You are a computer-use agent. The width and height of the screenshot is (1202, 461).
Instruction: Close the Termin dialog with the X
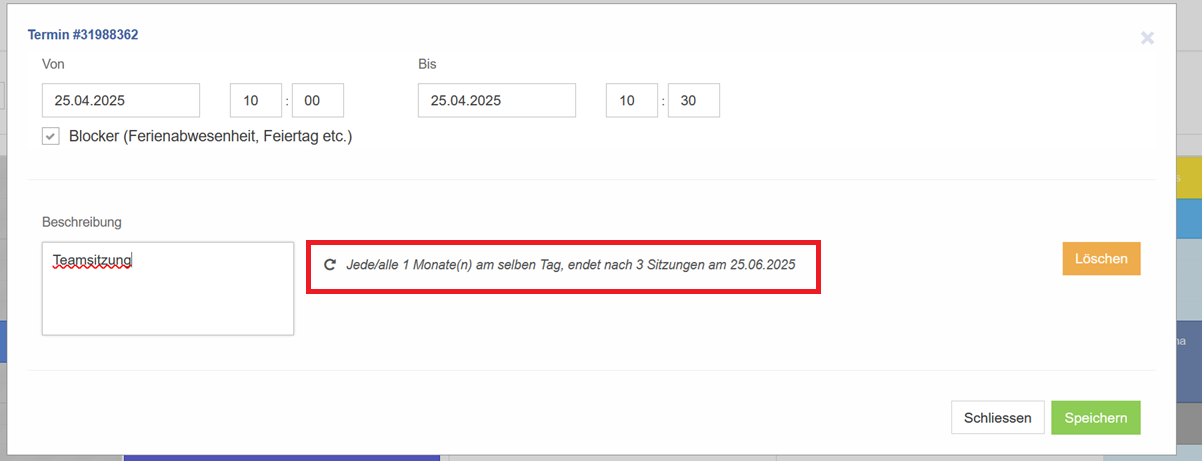click(x=1147, y=38)
